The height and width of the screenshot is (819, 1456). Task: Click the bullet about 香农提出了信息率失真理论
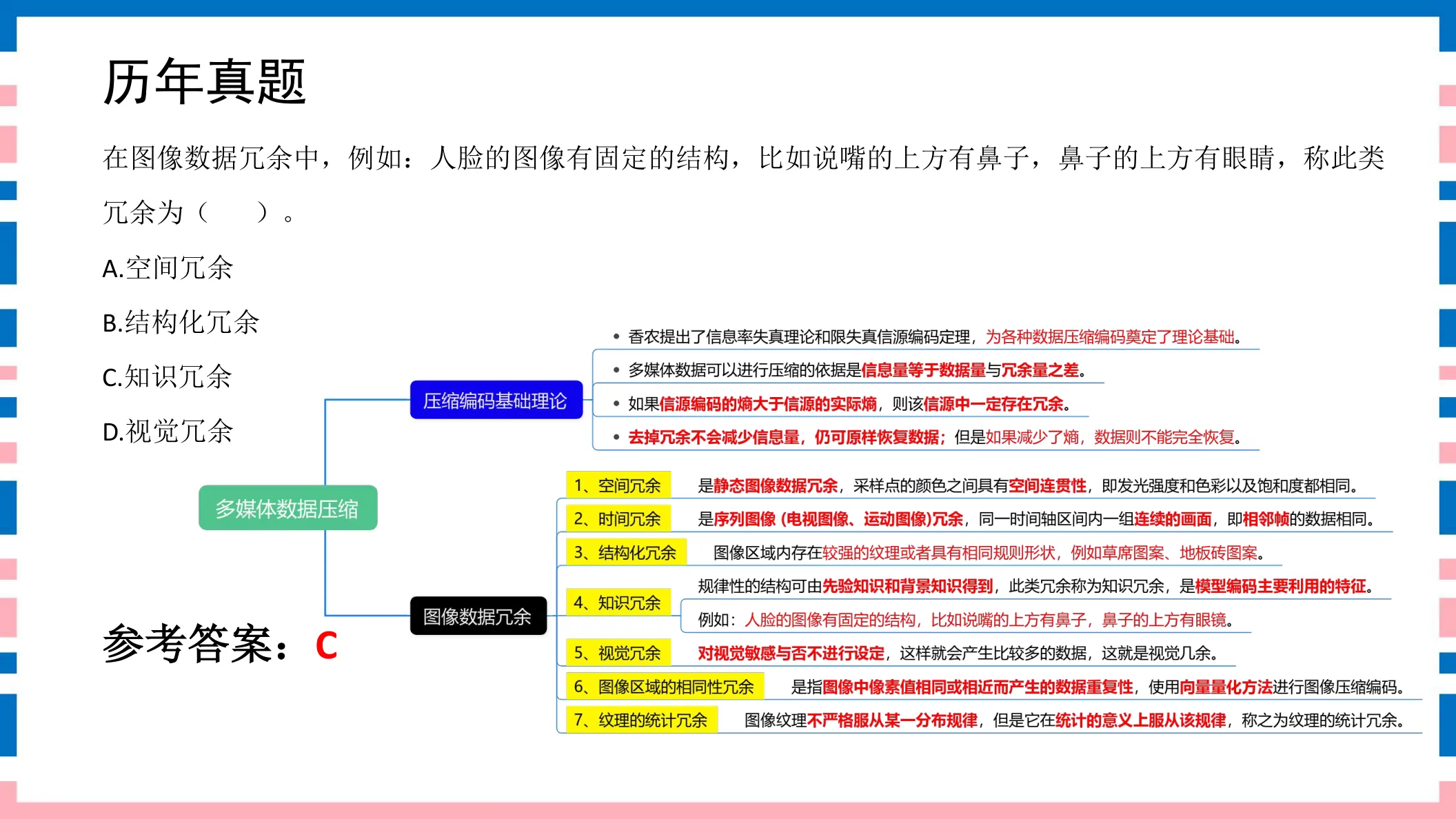928,336
